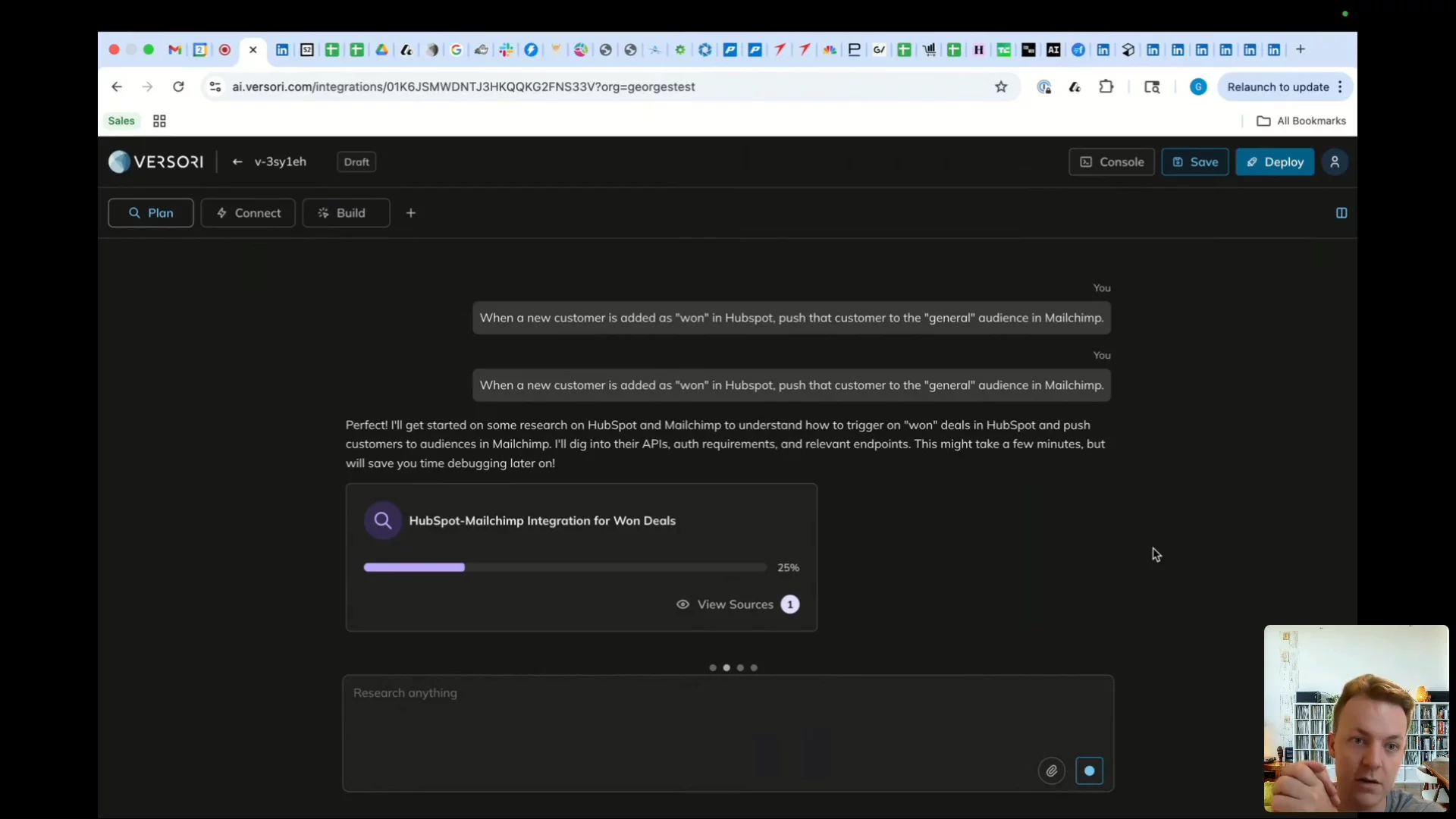Viewport: 1456px width, 819px height.
Task: Click the back arrow next to v-3sy1eh
Action: click(237, 162)
